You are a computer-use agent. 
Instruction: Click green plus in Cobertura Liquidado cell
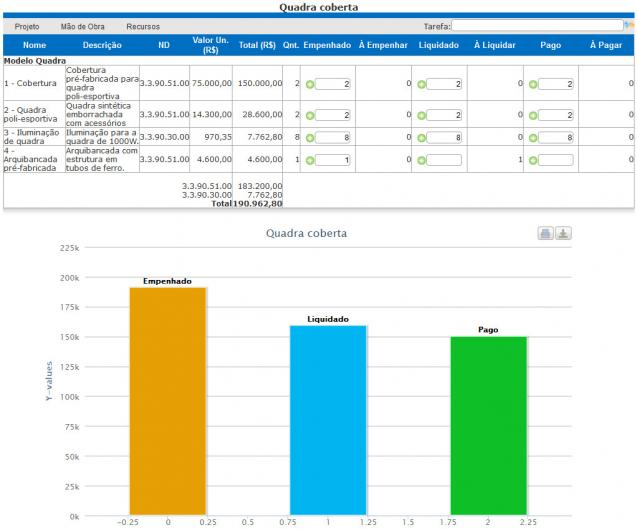click(421, 84)
